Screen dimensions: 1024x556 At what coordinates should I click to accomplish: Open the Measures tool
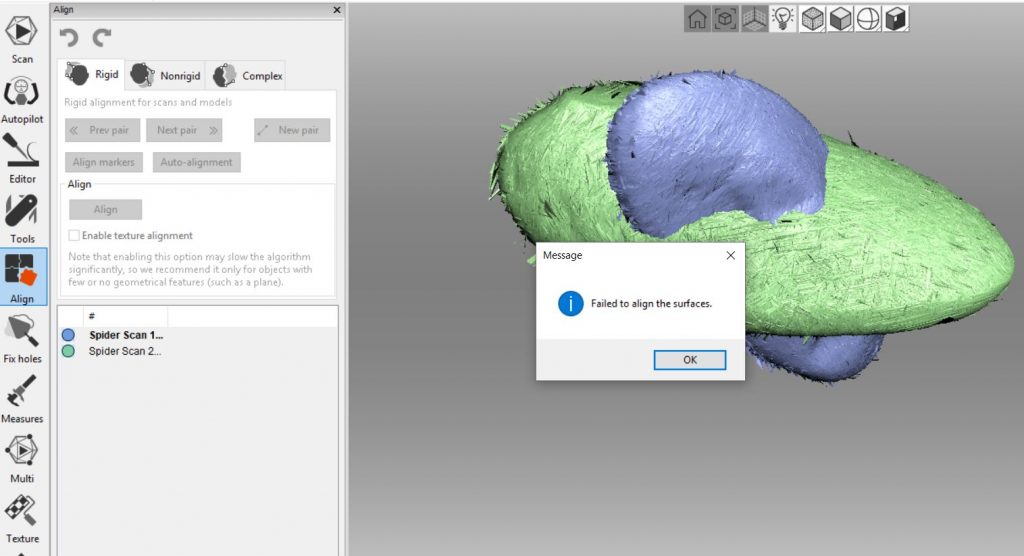point(22,399)
